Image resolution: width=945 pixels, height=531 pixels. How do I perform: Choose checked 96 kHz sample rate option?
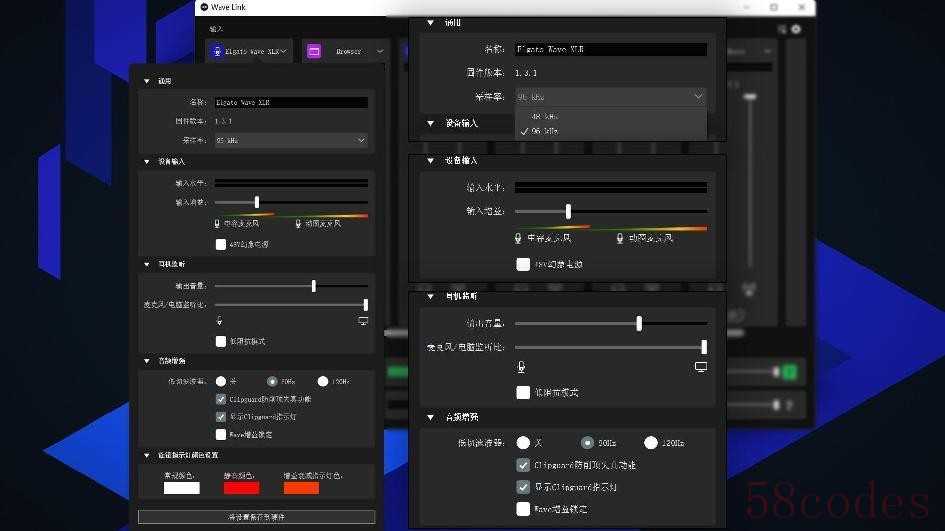(x=611, y=131)
